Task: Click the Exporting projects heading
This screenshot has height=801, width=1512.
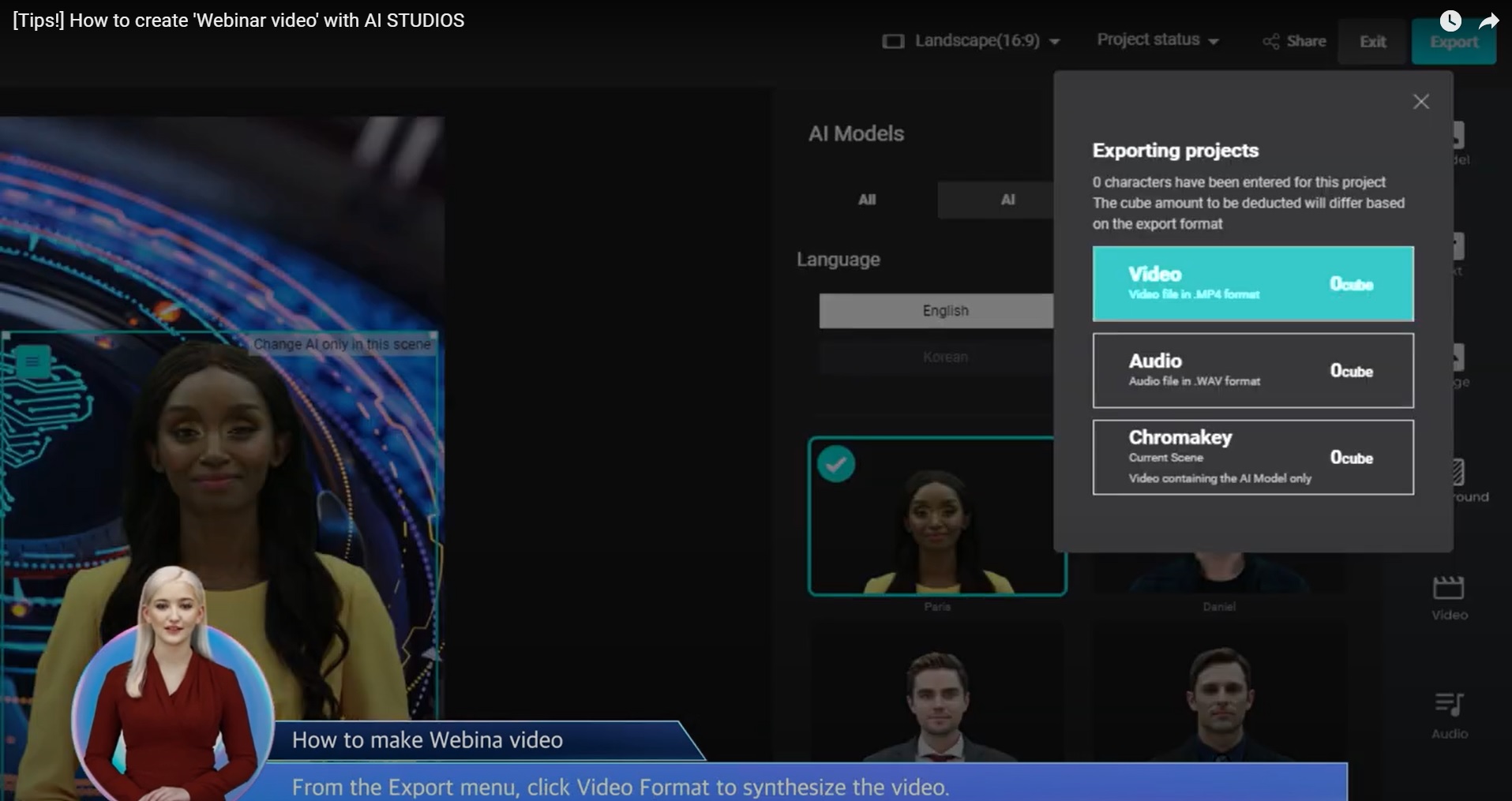Action: pos(1175,151)
